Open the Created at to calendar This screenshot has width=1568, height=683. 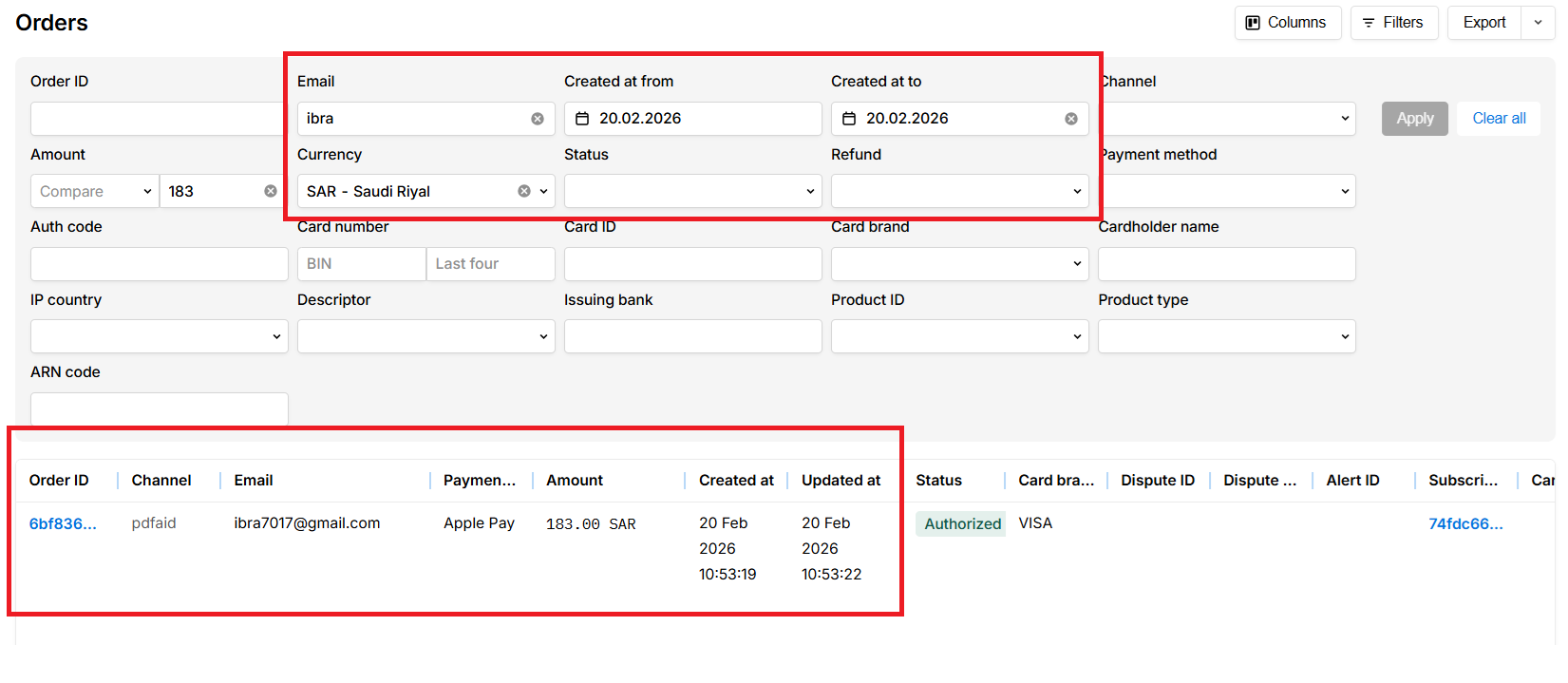[x=849, y=119]
